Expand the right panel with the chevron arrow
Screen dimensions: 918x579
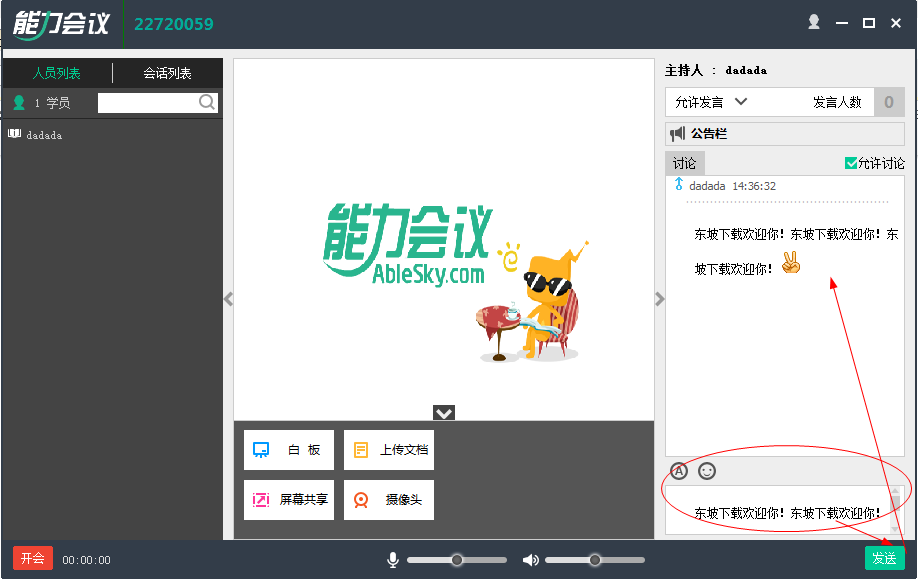pos(659,298)
